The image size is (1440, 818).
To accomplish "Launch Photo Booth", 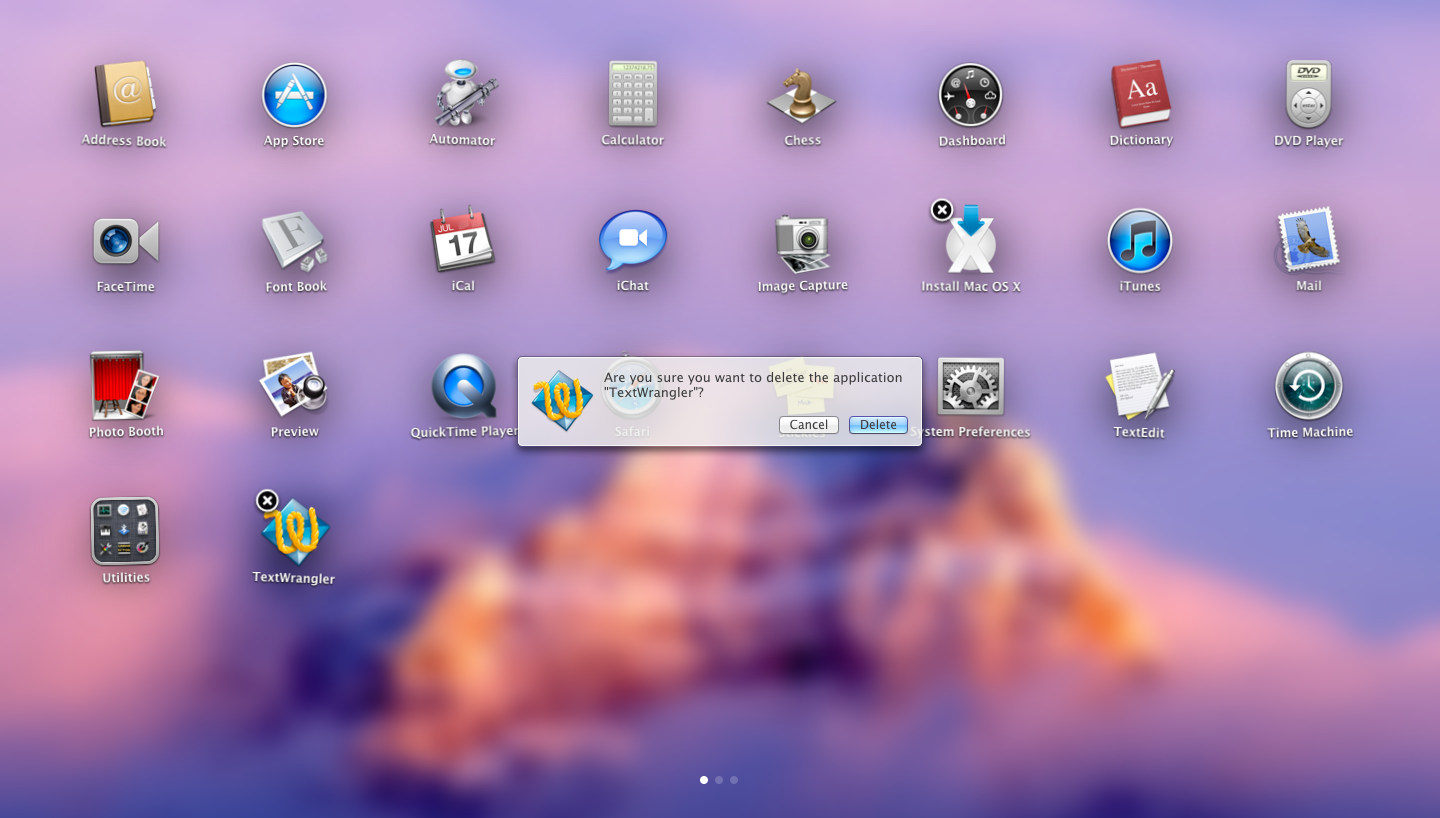I will point(125,386).
